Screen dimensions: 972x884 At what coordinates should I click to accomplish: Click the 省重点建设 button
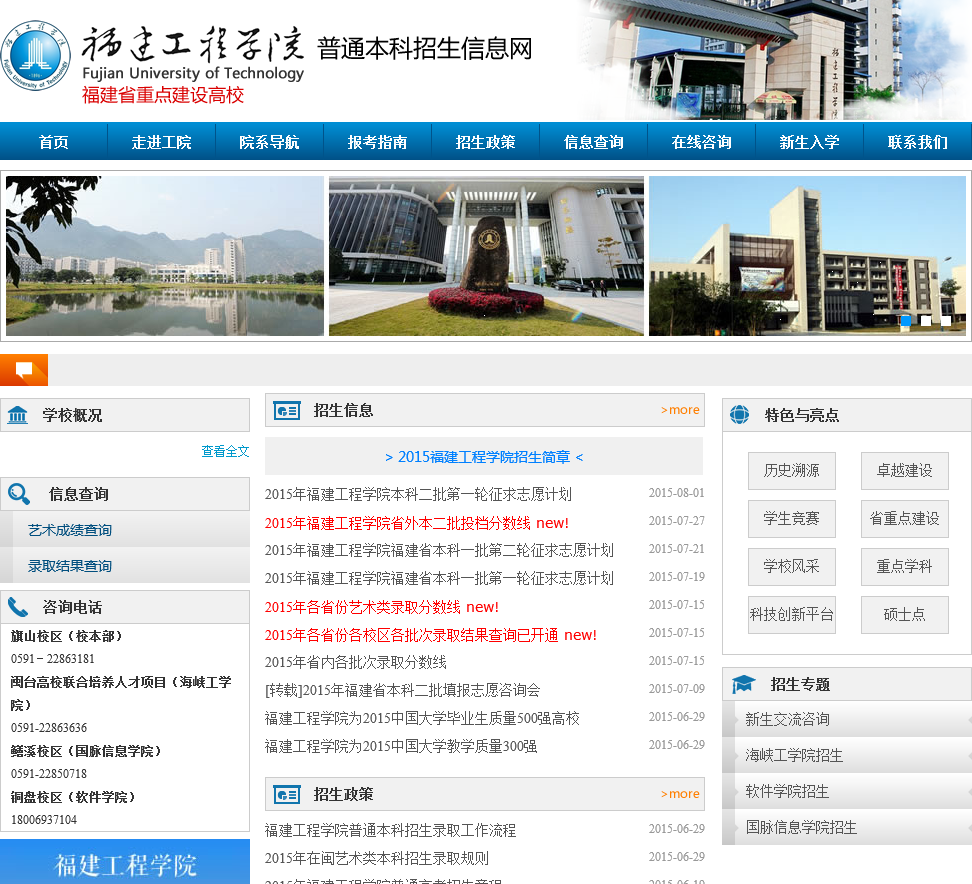[x=904, y=518]
